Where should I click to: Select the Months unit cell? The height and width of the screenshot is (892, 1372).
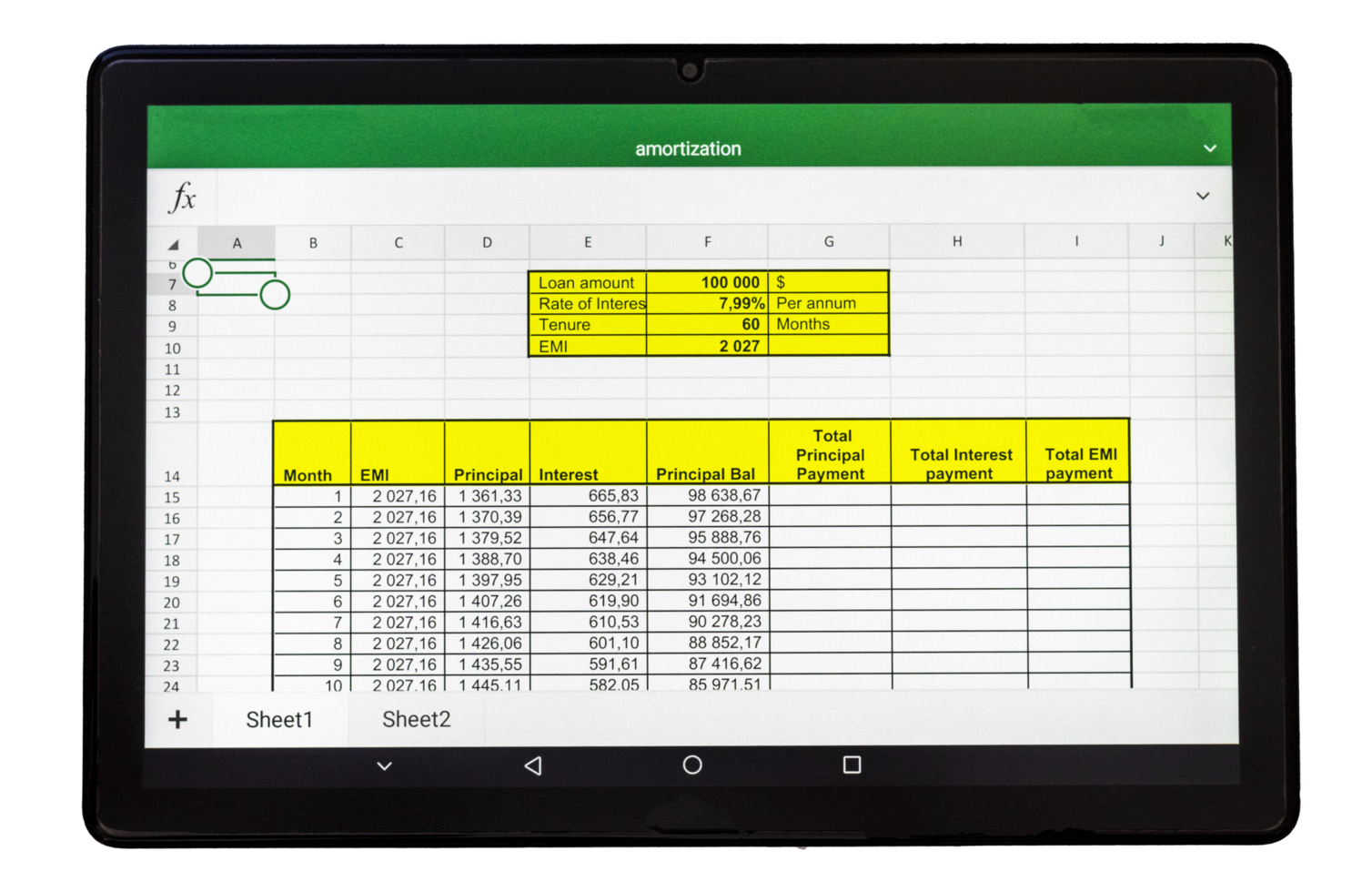(x=829, y=324)
